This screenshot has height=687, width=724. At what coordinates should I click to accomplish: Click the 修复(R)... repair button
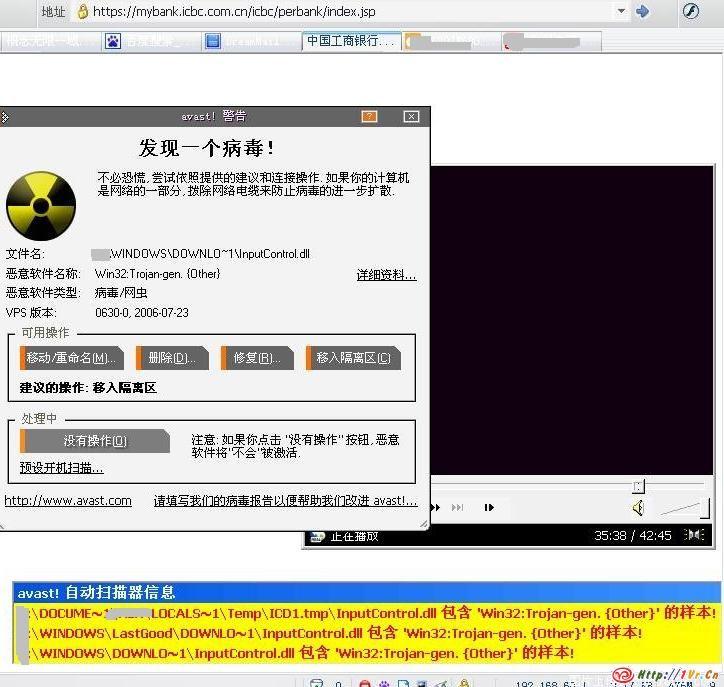[257, 358]
